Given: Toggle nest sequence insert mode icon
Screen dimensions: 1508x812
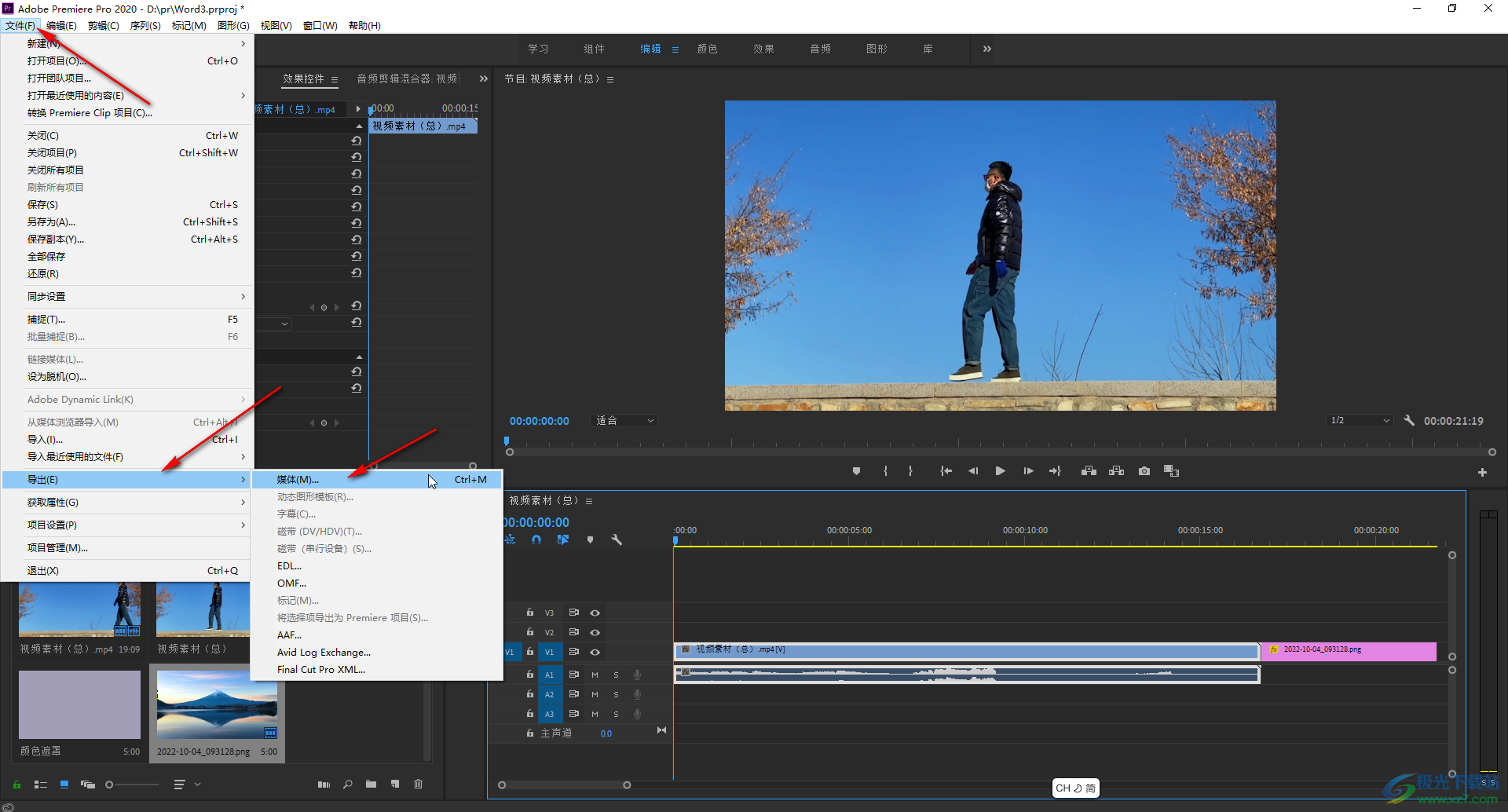Looking at the screenshot, I should (510, 540).
